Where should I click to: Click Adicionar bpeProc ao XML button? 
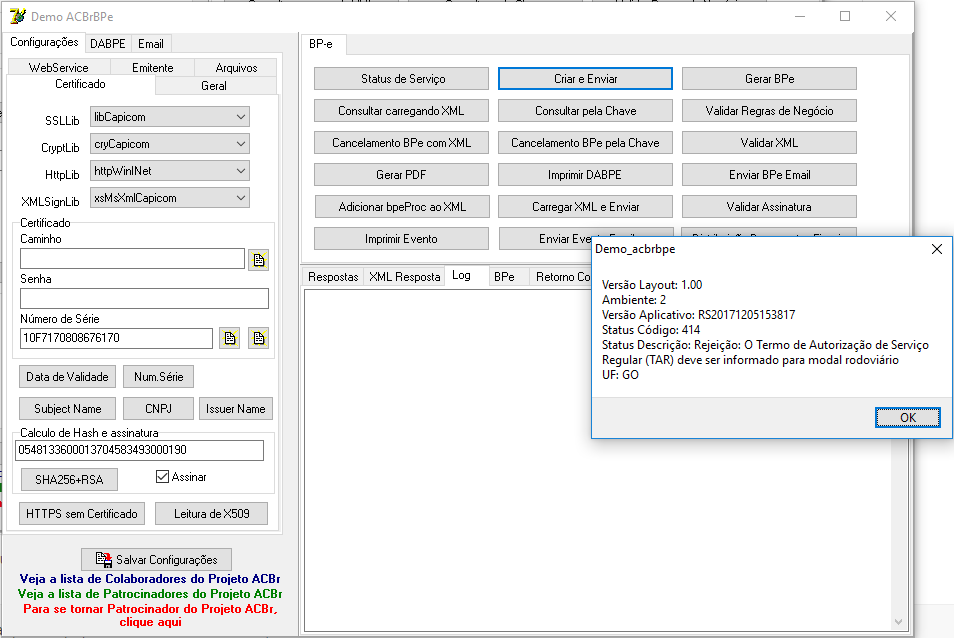pos(402,207)
